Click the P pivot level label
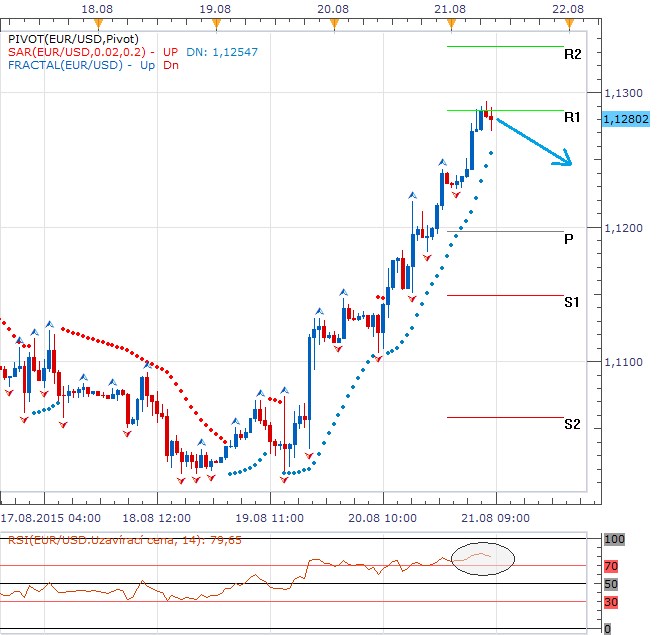The image size is (659, 635). (x=568, y=239)
